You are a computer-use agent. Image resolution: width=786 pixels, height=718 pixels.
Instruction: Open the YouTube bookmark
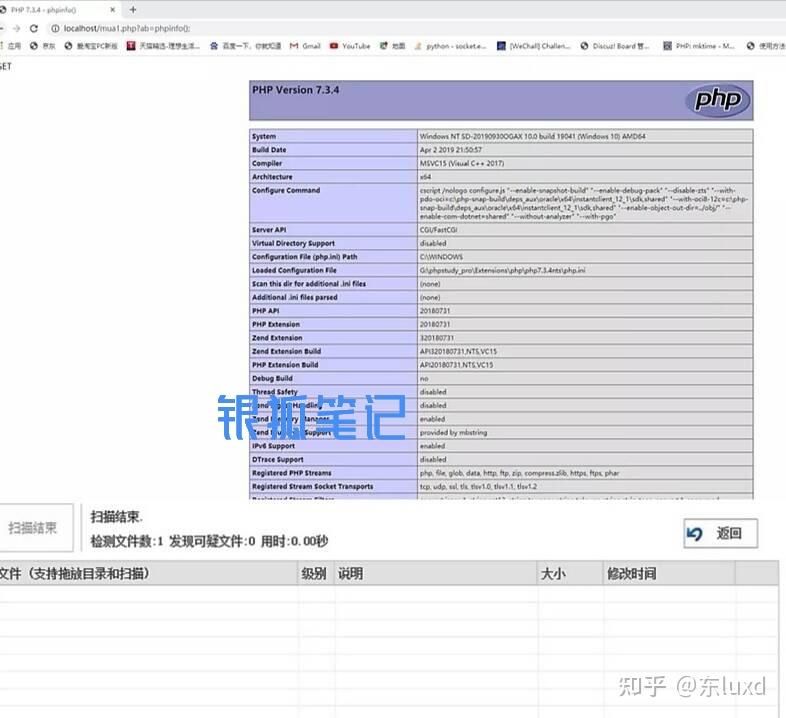[x=350, y=46]
